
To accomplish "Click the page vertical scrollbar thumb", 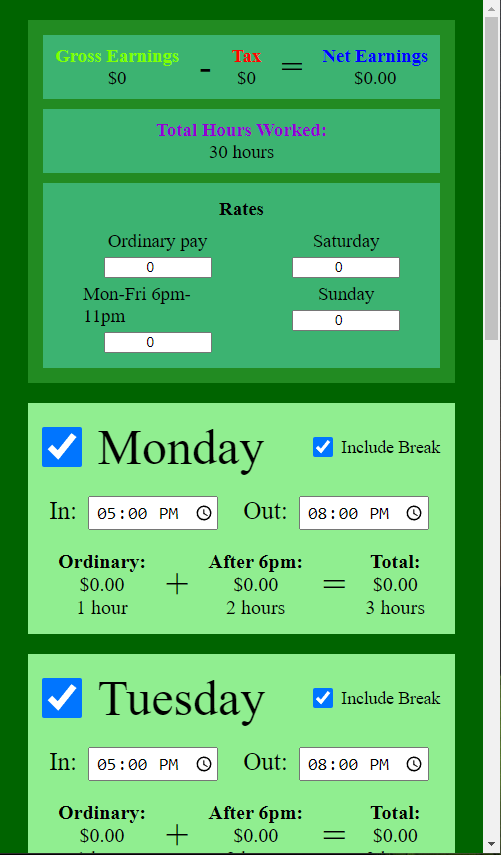I will pos(492,179).
